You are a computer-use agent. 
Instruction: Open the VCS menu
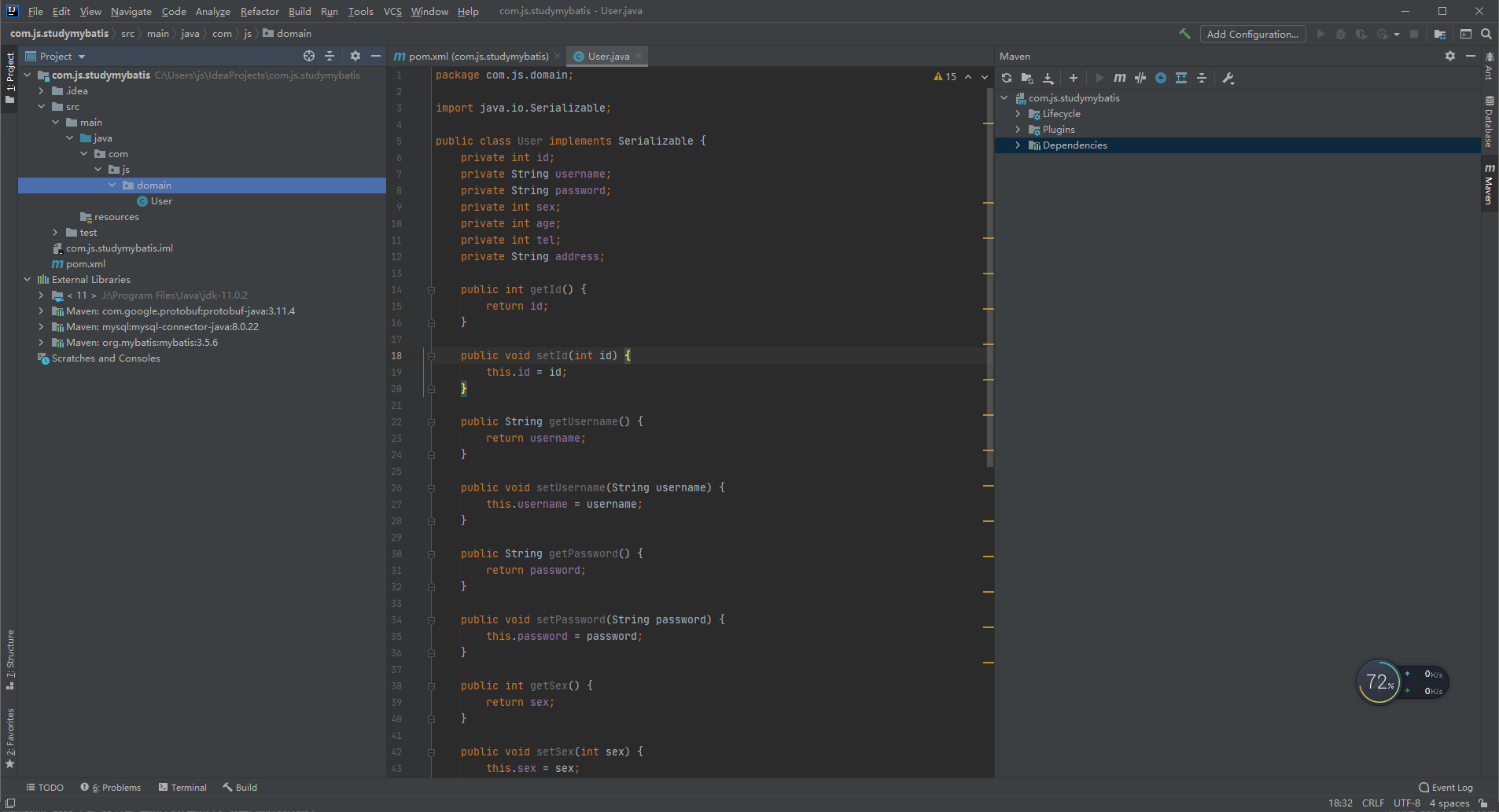click(392, 11)
